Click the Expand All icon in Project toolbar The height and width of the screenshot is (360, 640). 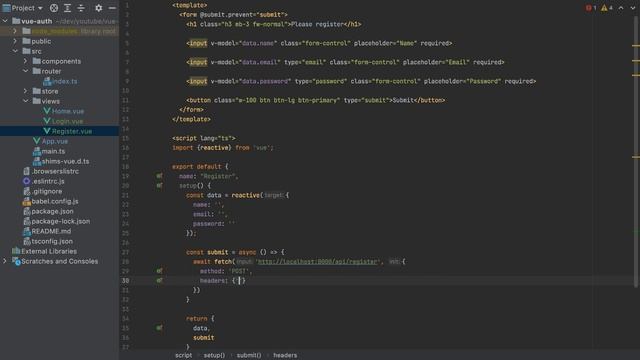tap(67, 8)
